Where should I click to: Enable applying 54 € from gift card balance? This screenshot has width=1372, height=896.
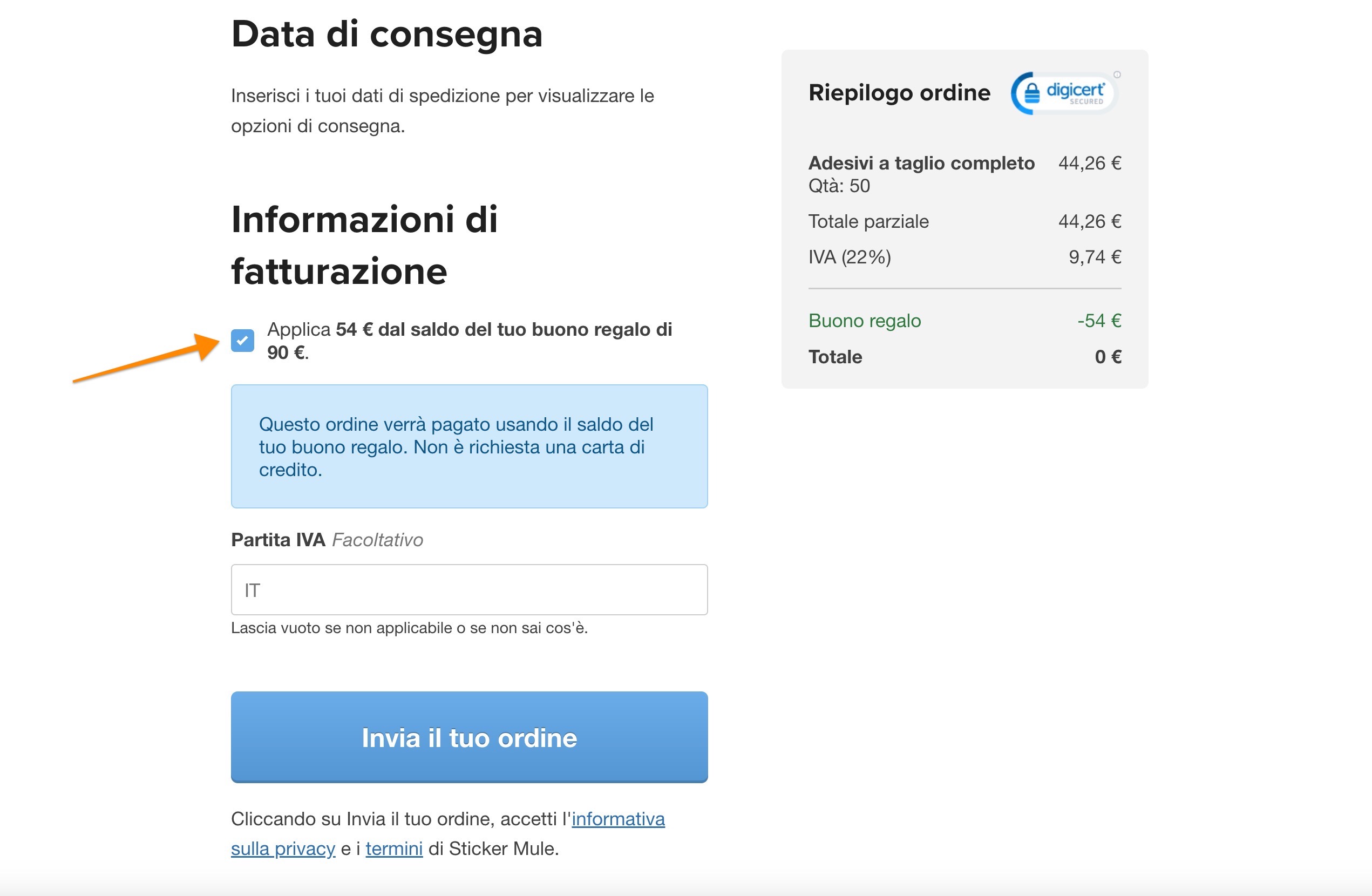[243, 341]
